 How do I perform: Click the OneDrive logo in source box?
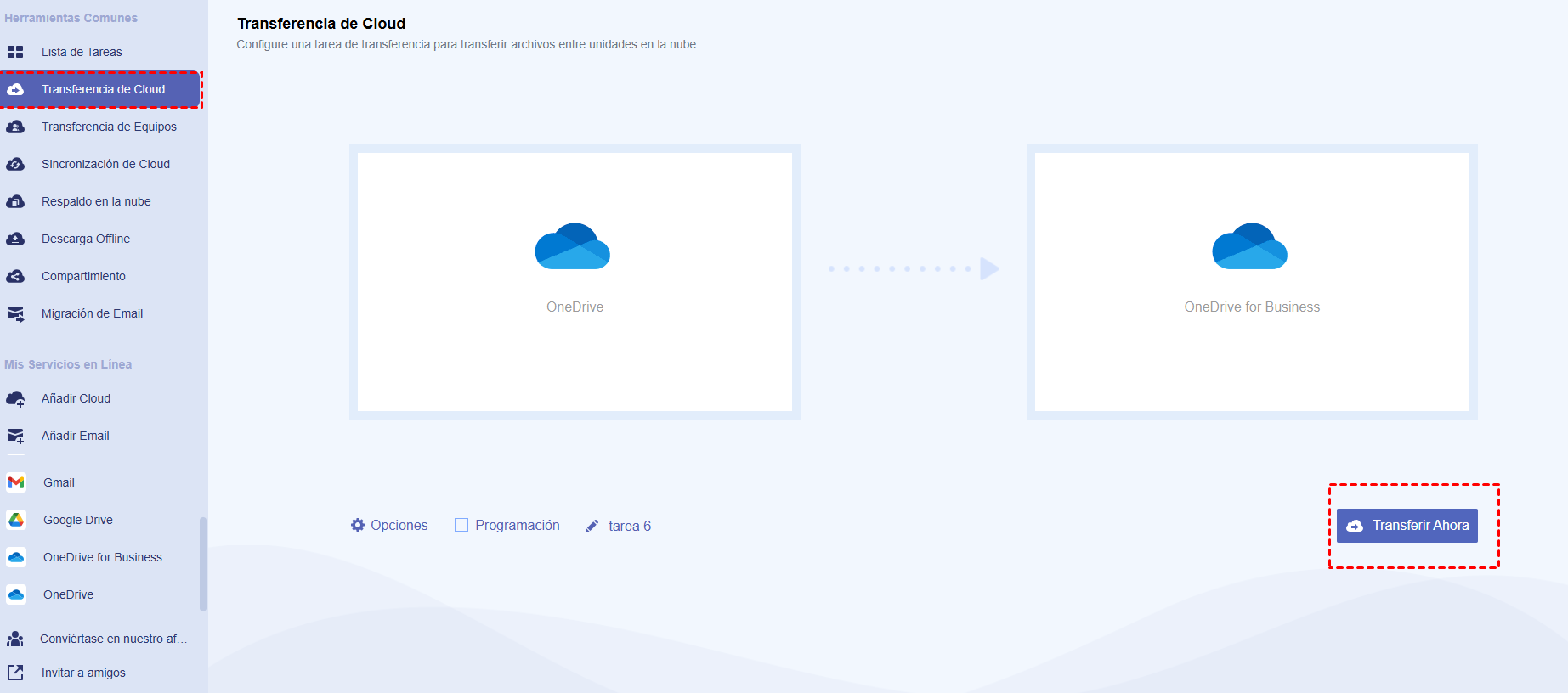click(x=573, y=246)
